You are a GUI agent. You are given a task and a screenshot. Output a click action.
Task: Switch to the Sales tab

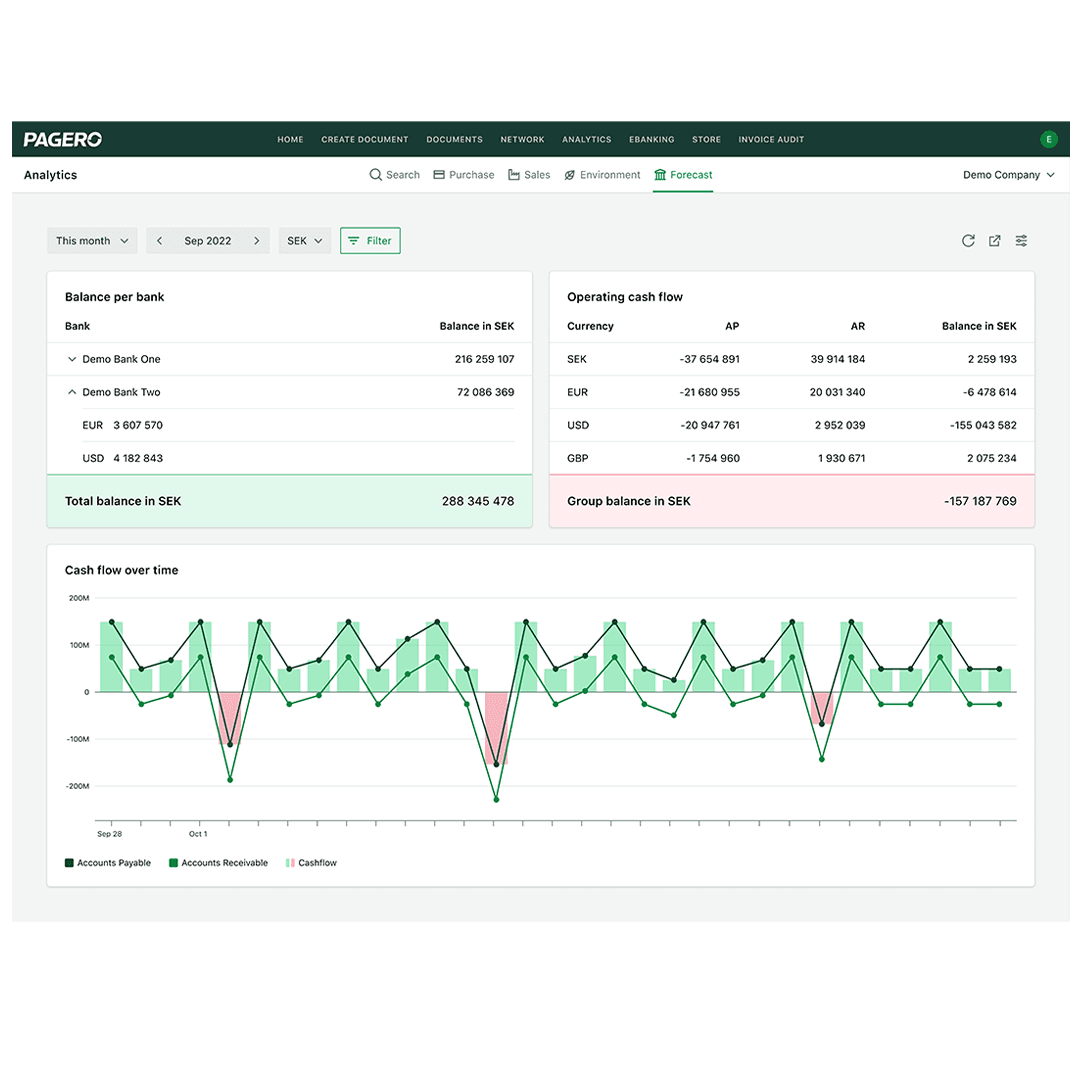click(x=529, y=175)
